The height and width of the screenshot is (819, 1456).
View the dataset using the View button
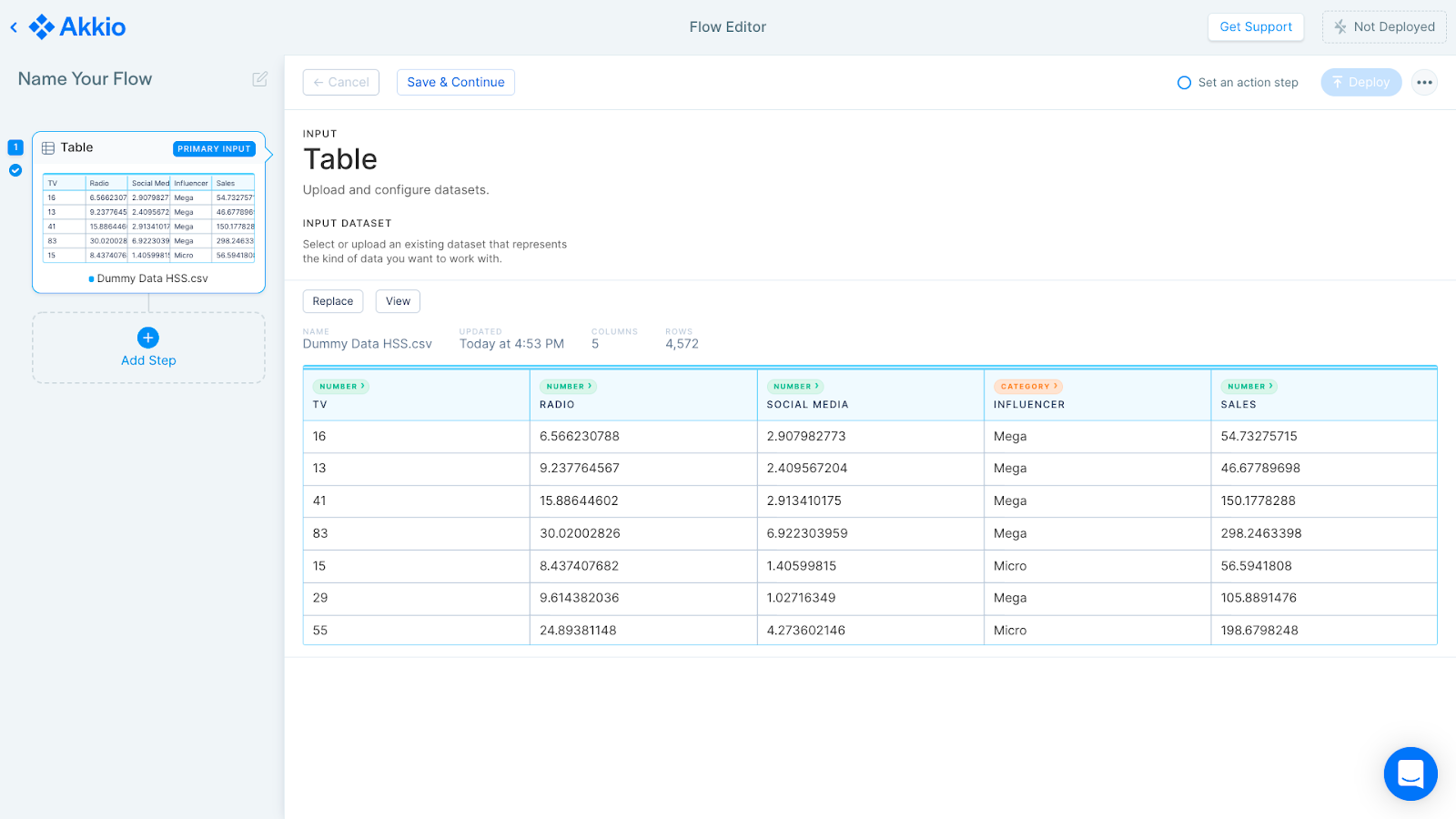pyautogui.click(x=398, y=300)
